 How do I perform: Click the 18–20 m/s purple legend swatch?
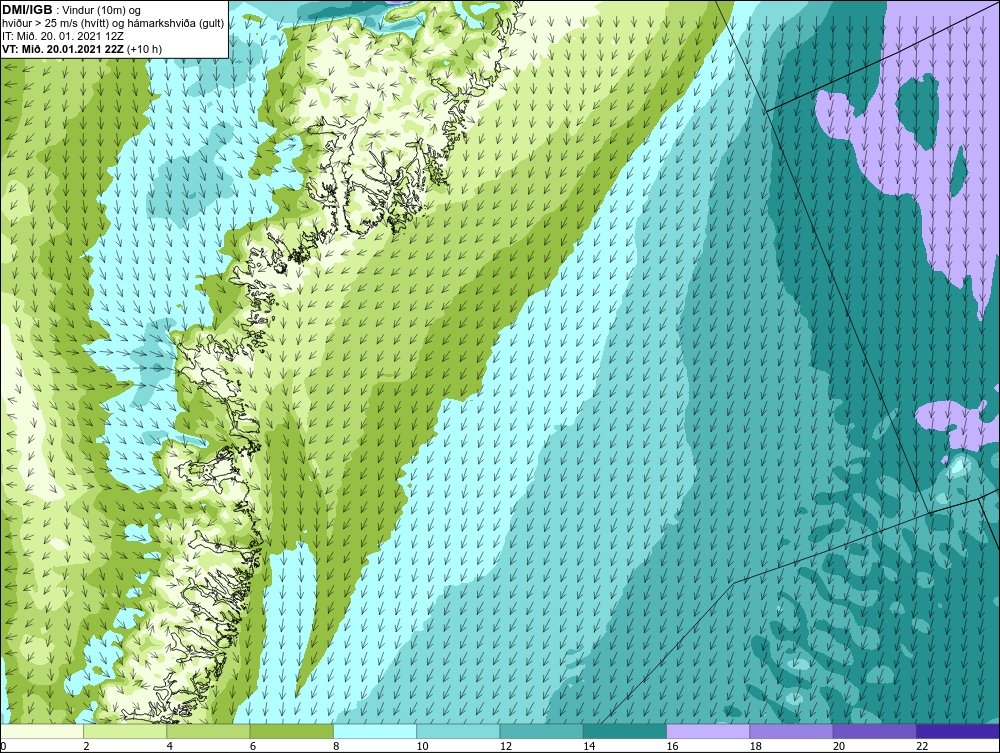(791, 731)
